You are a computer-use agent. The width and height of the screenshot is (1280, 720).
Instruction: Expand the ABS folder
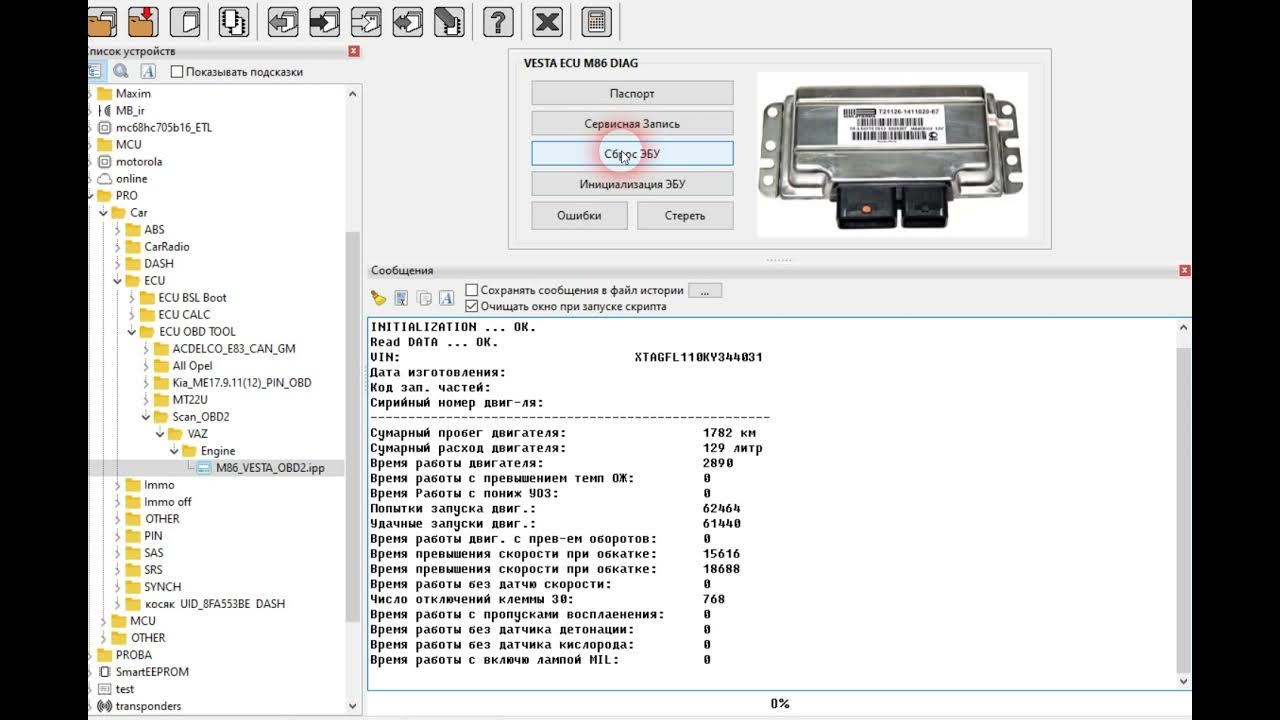point(117,230)
